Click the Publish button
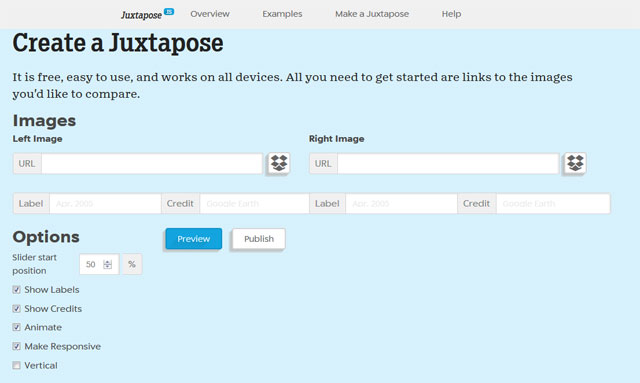This screenshot has height=383, width=640. (259, 238)
